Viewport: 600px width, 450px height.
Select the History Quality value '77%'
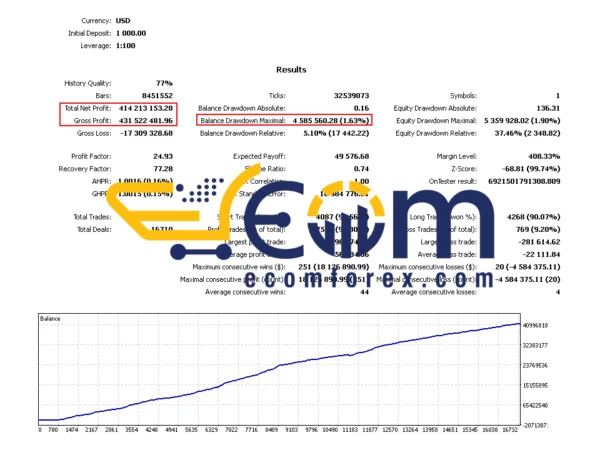pyautogui.click(x=164, y=83)
